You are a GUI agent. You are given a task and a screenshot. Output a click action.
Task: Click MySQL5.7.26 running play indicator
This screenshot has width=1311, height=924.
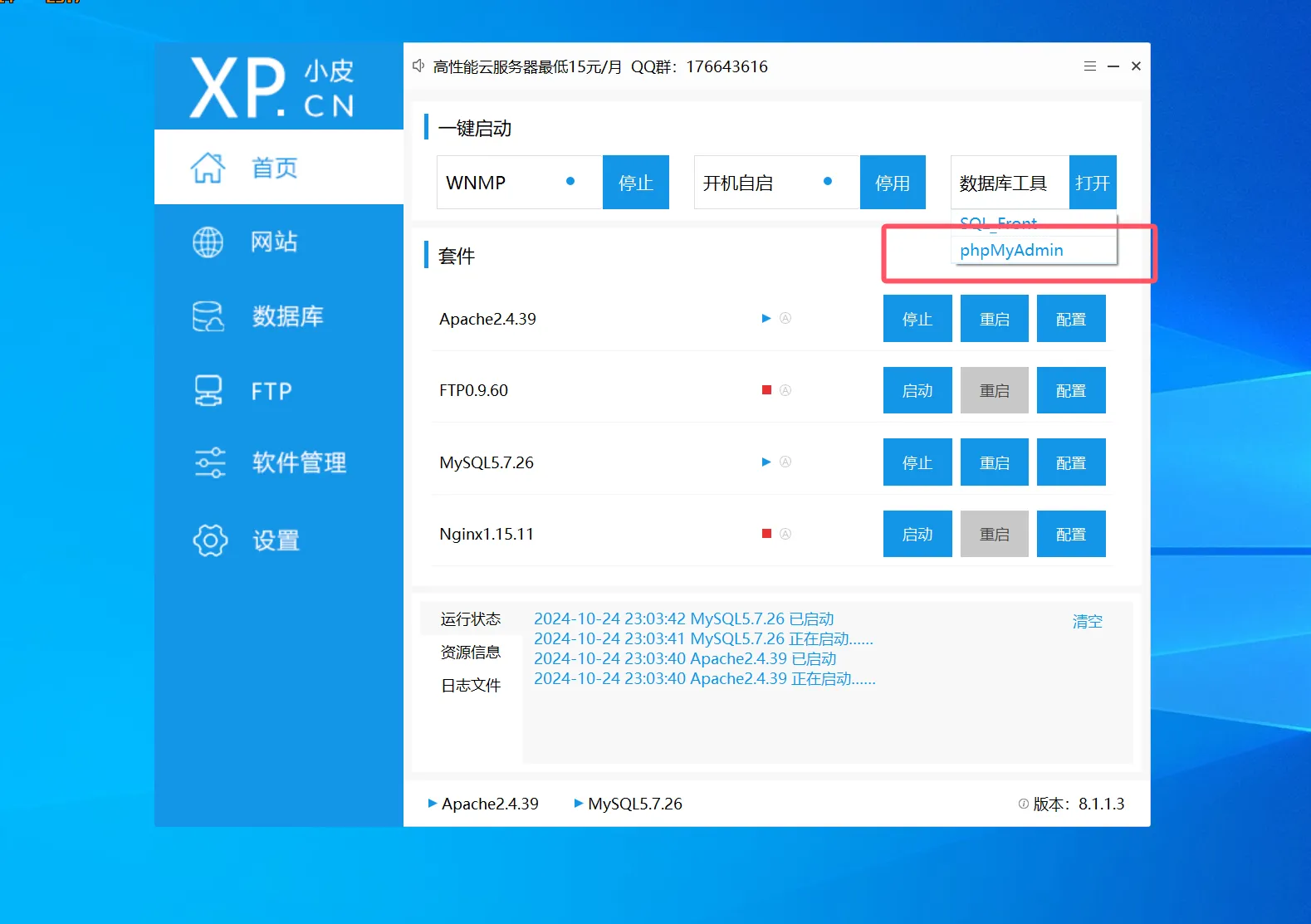coord(766,462)
